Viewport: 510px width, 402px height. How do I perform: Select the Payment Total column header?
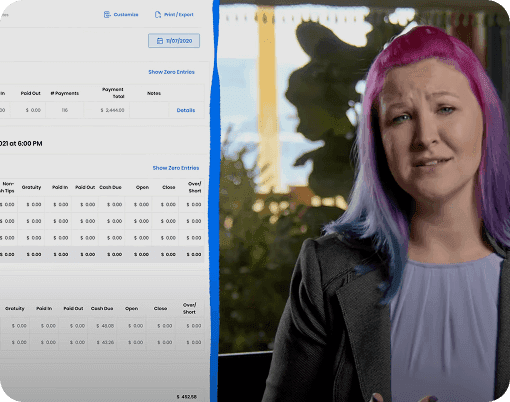click(113, 93)
